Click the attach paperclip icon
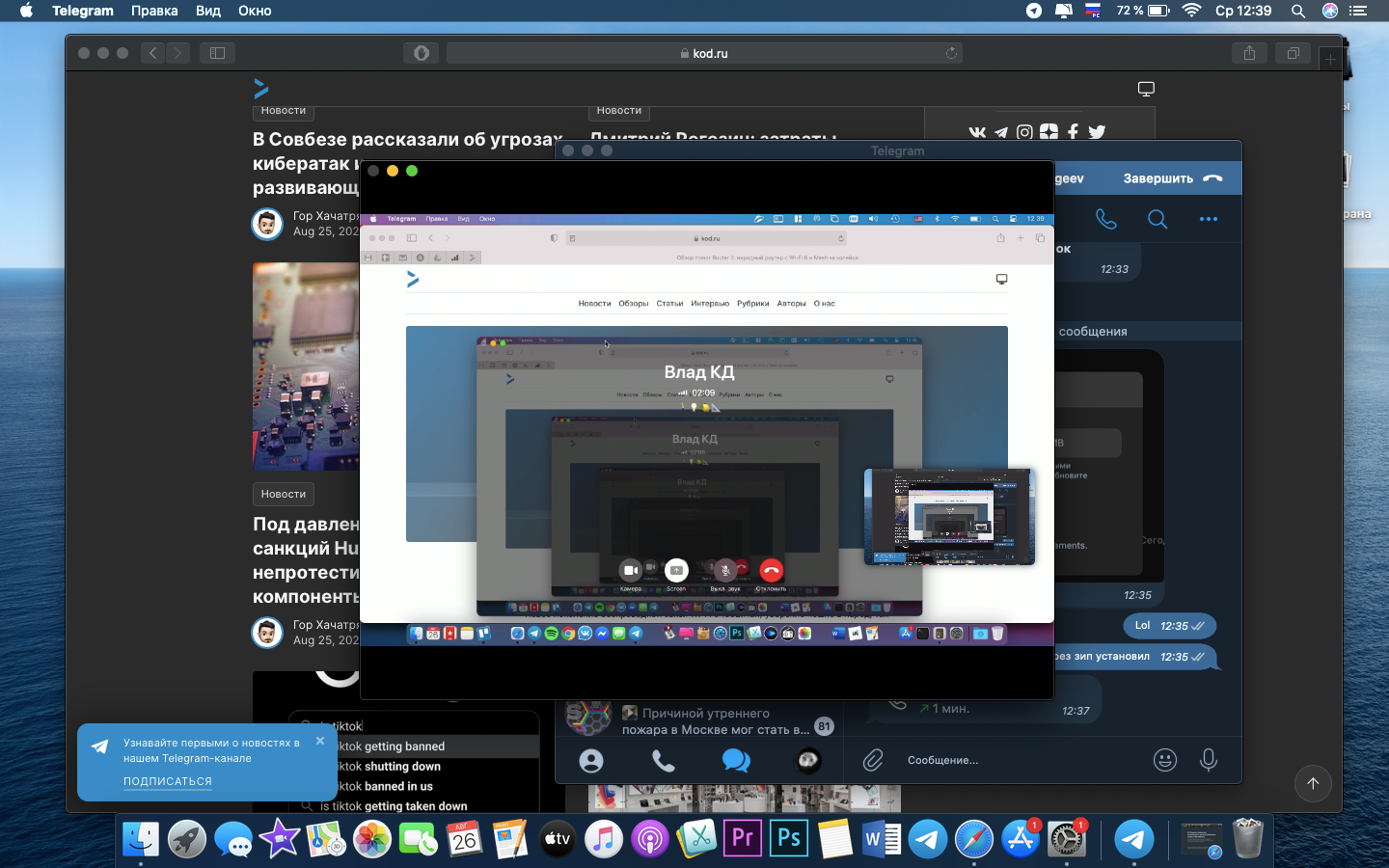 [x=873, y=760]
